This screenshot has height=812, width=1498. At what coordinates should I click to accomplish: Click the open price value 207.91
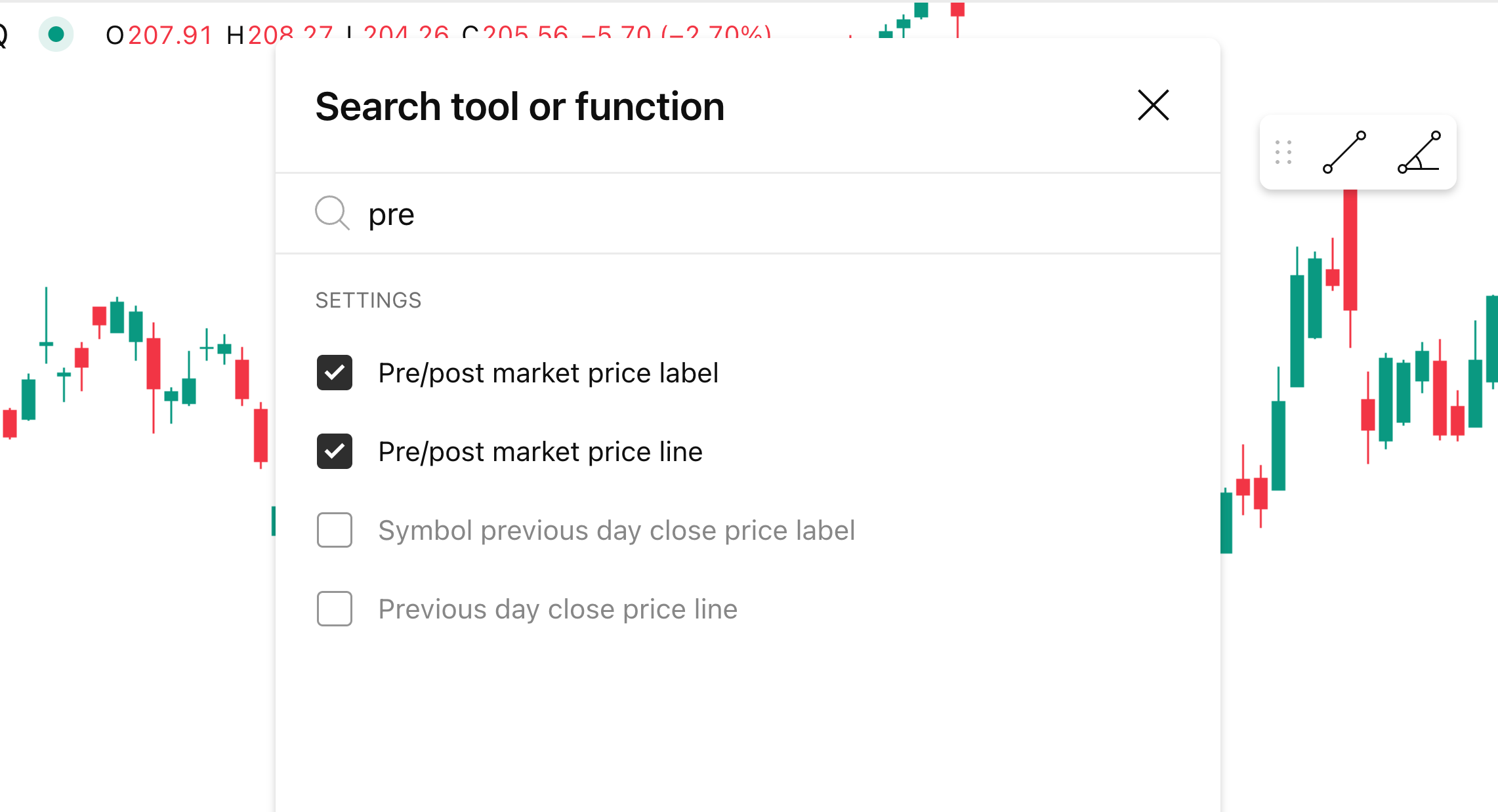pos(170,35)
